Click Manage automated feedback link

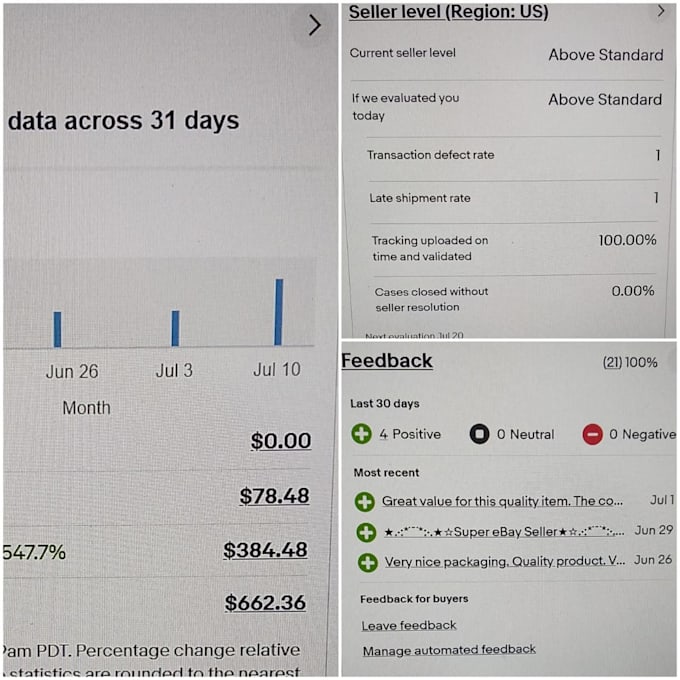[x=449, y=650]
